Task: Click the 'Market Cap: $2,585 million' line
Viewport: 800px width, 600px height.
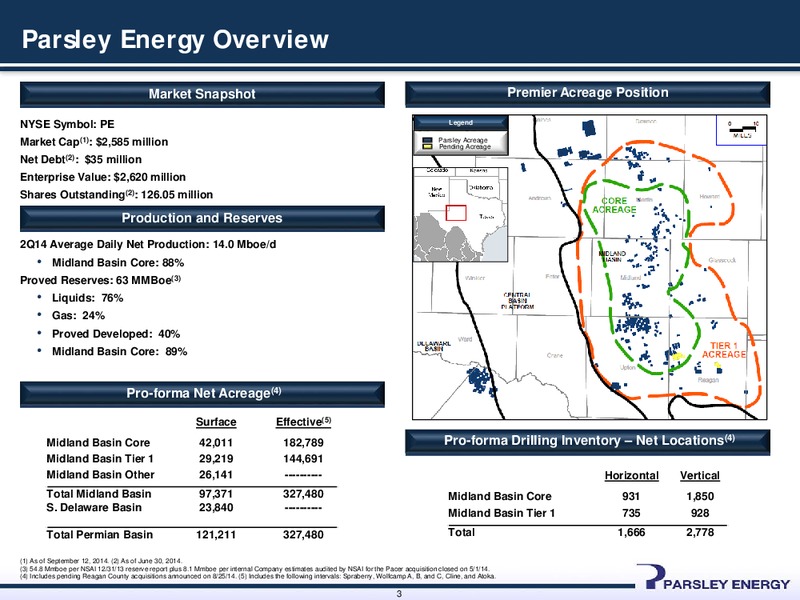Action: [94, 142]
